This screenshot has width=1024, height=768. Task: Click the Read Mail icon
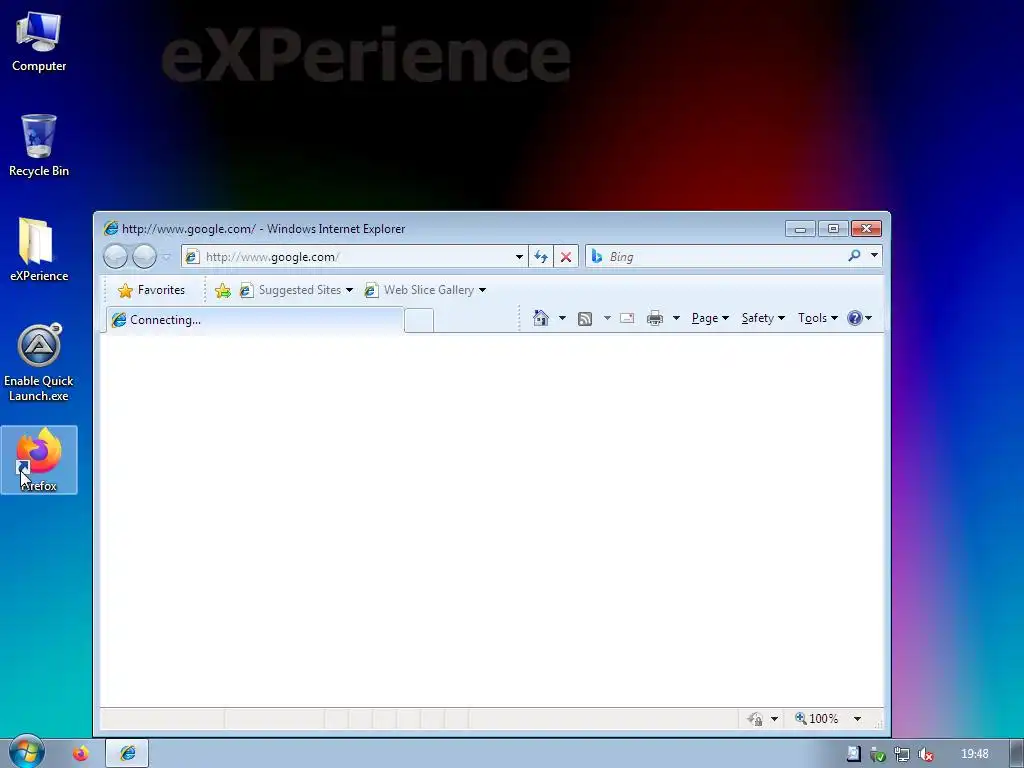point(627,318)
